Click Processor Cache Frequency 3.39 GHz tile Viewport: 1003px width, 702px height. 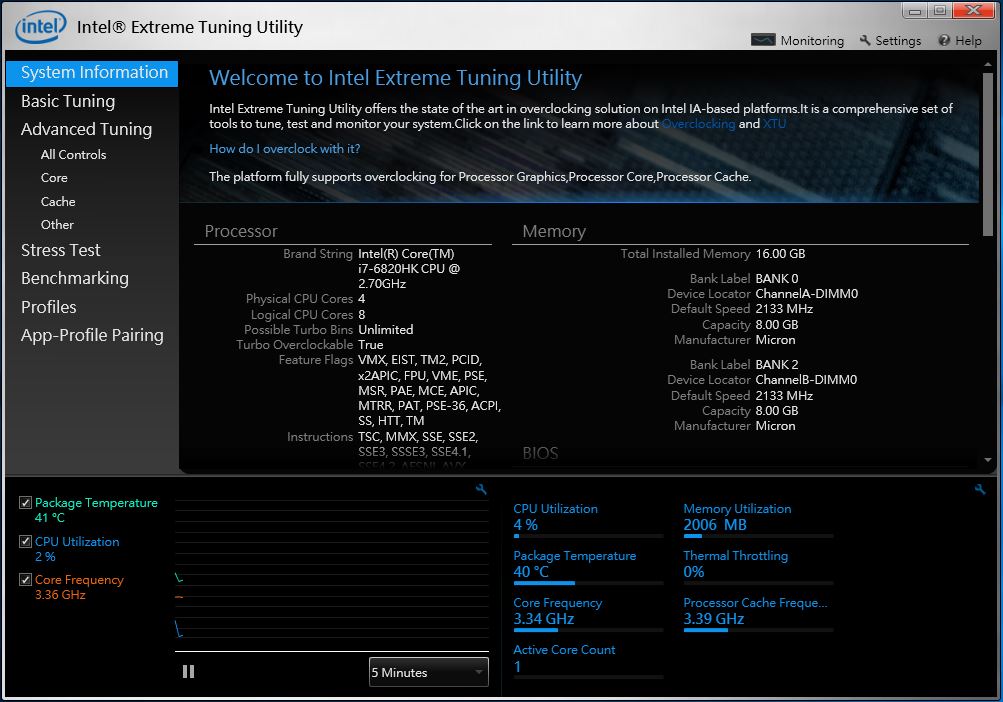pyautogui.click(x=758, y=616)
